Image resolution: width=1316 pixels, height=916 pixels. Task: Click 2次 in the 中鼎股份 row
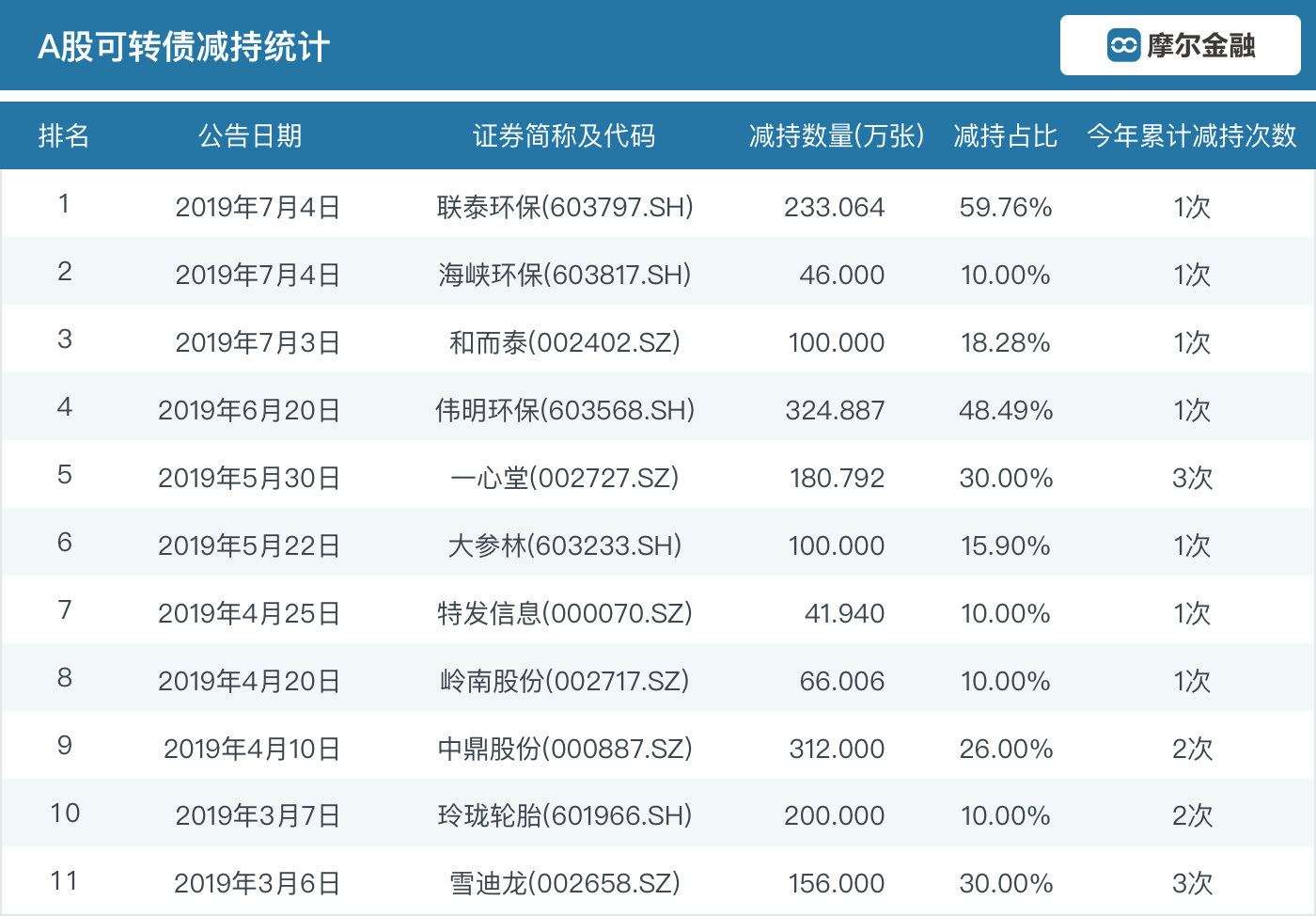1192,749
